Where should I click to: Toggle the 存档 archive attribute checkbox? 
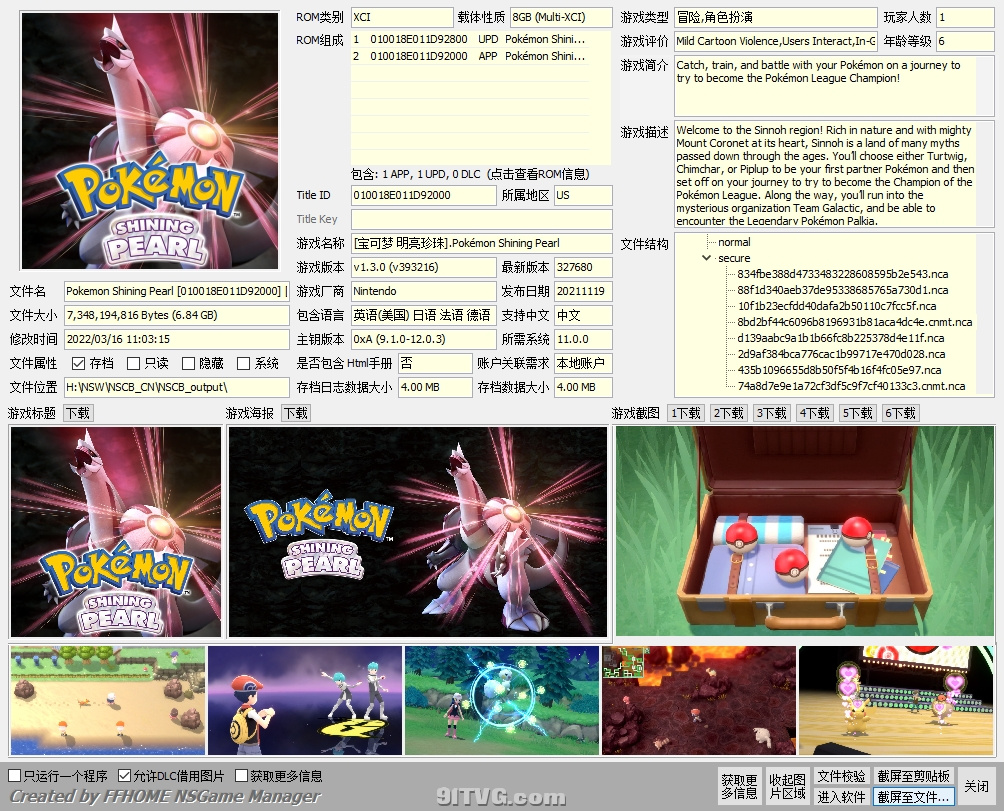click(78, 364)
